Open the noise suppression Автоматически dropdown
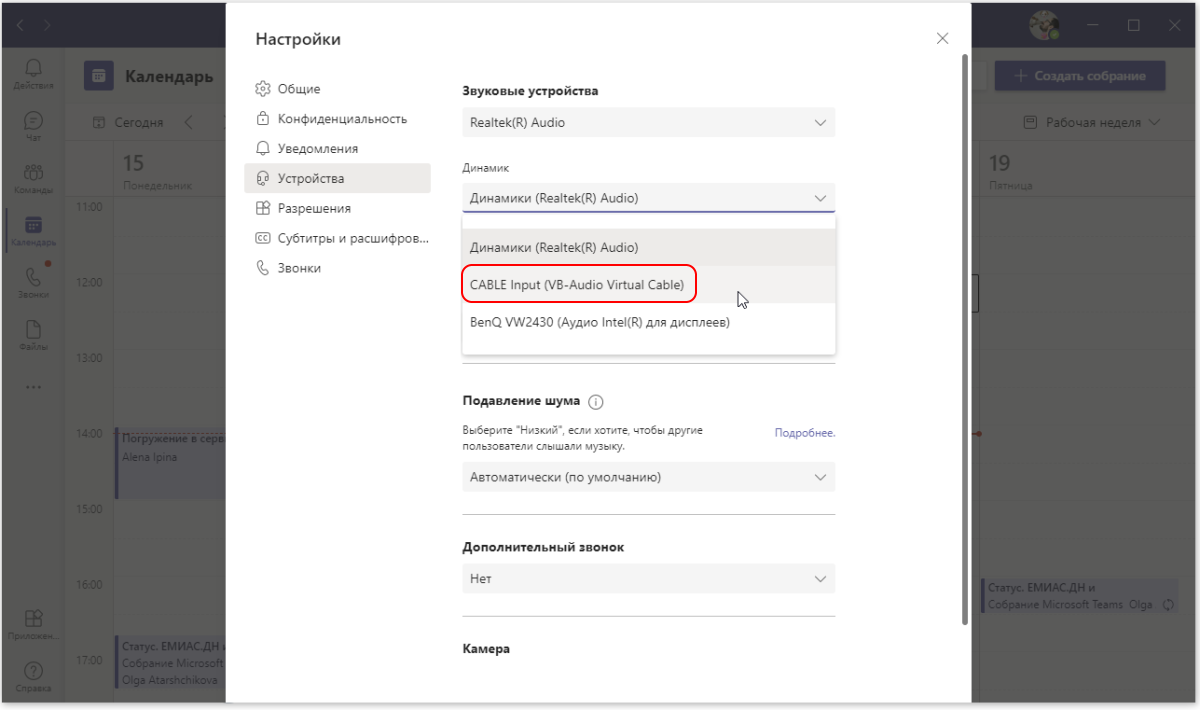Viewport: 1200px width, 710px height. 648,477
